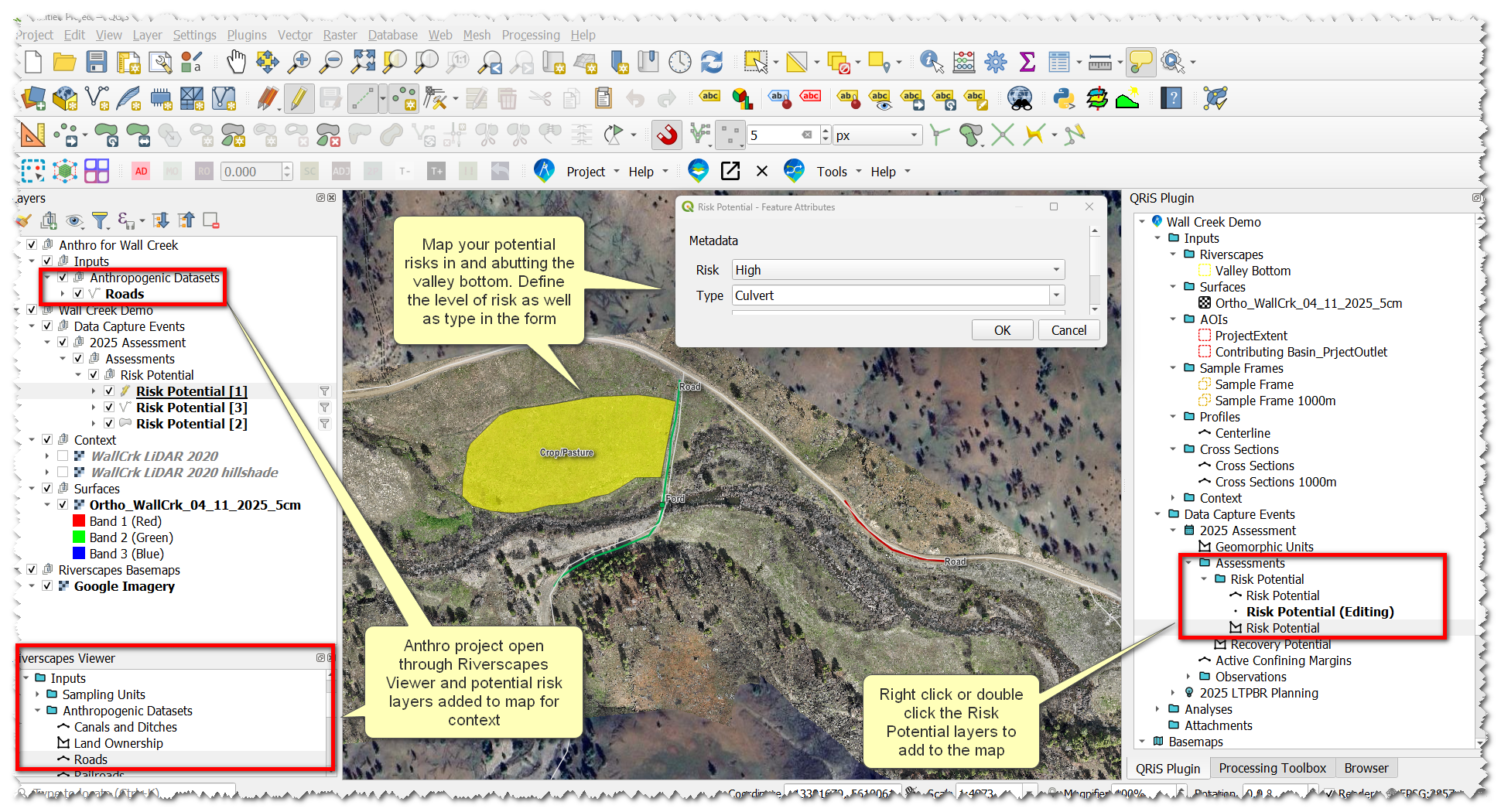Toggle visibility of Anthro for Wall Creek

32,245
